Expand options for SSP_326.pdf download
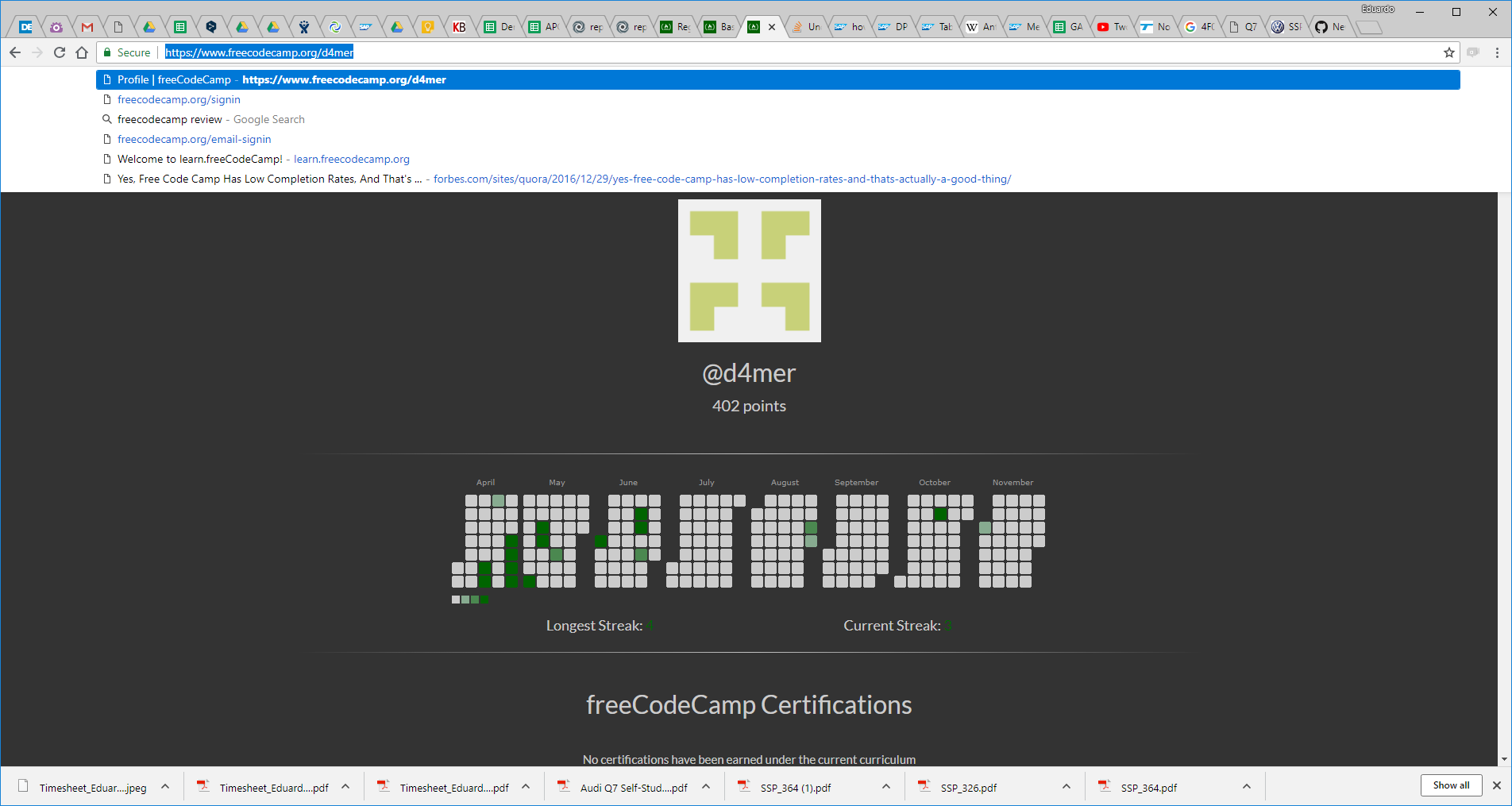This screenshot has height=806, width=1512. pos(1066,787)
